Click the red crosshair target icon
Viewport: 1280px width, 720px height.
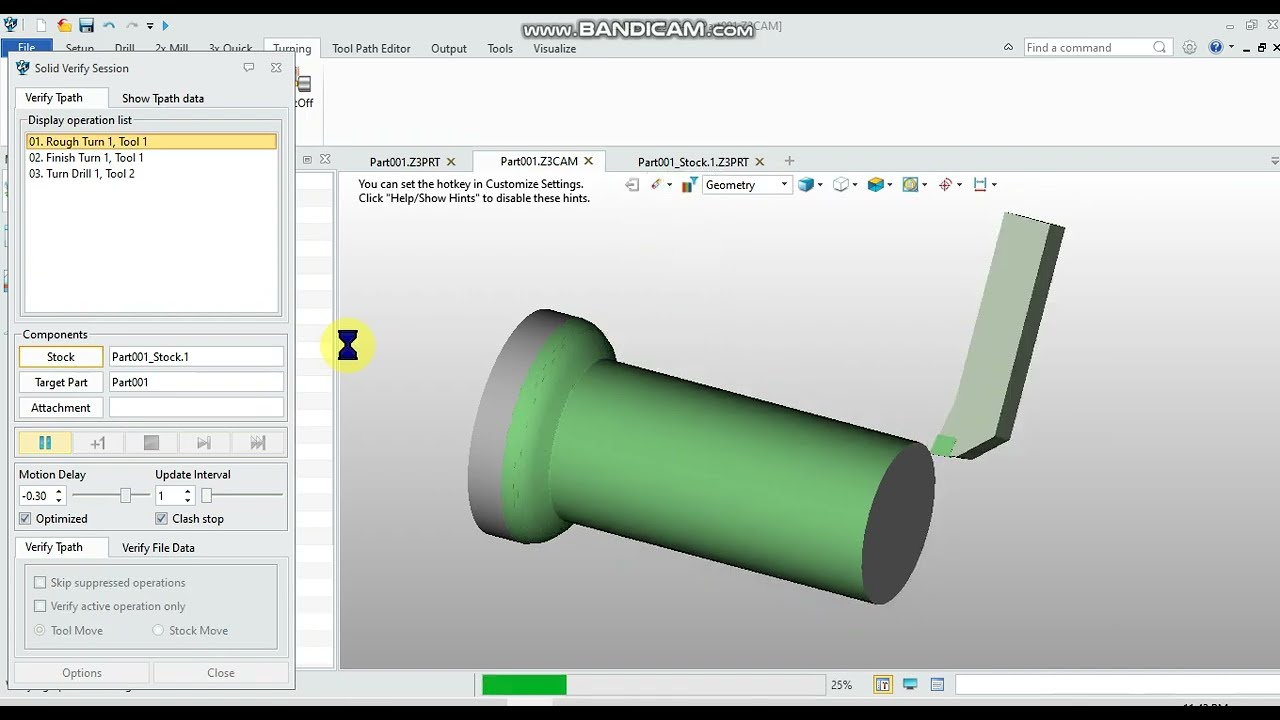point(945,185)
